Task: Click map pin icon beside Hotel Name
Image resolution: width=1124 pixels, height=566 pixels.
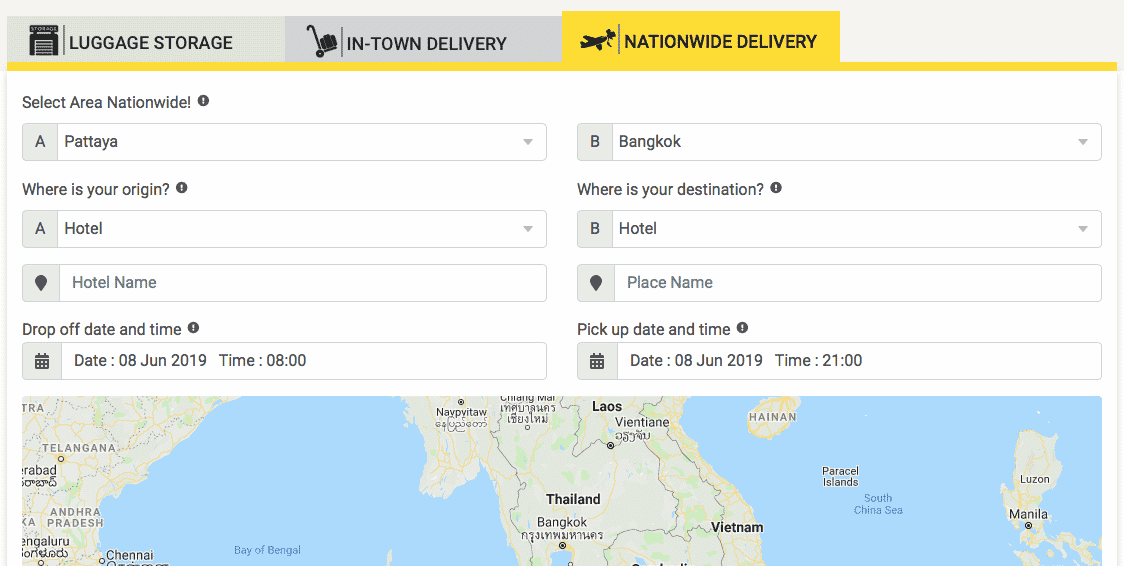Action: pos(41,283)
